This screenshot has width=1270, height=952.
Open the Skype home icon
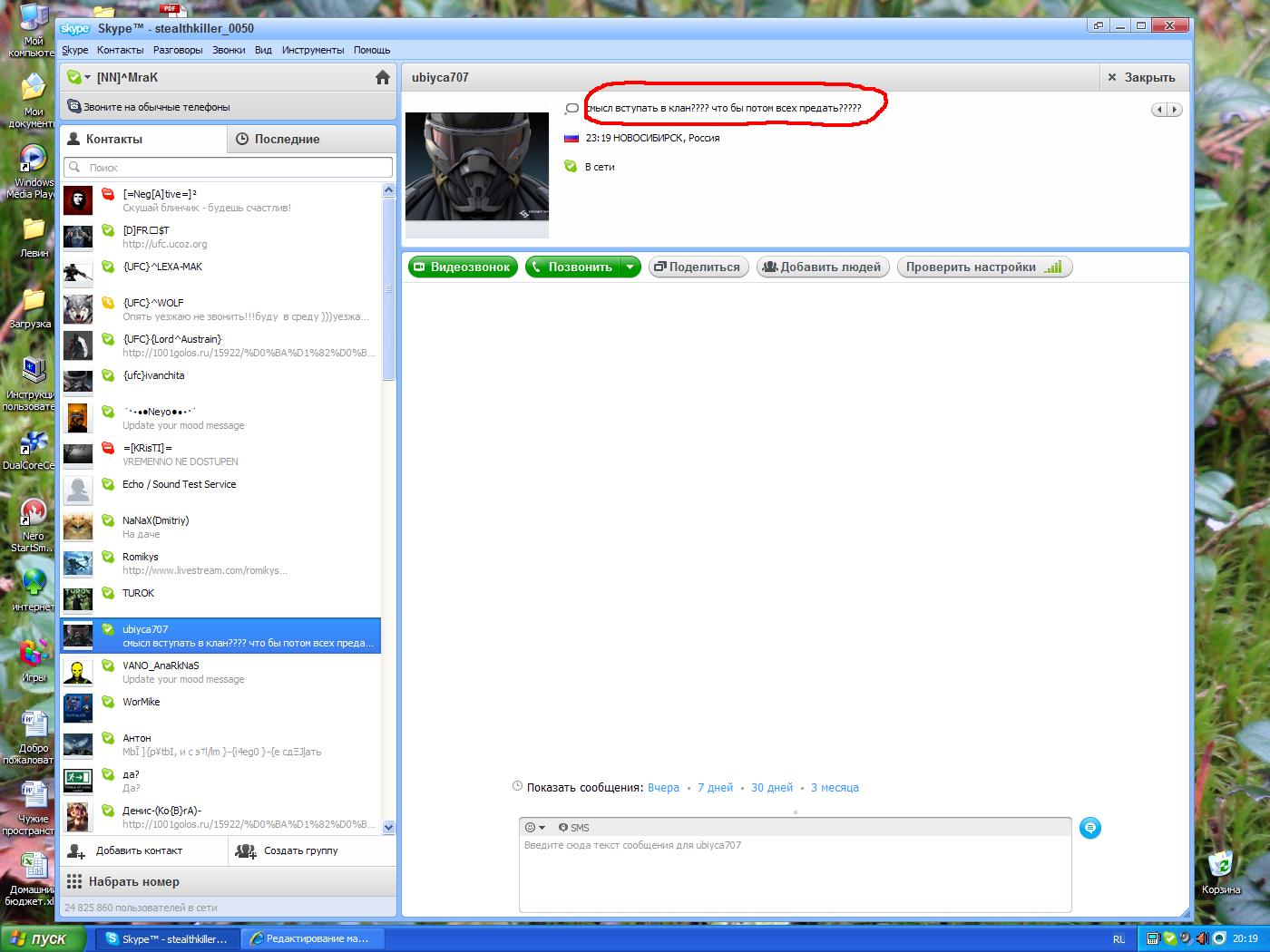coord(383,78)
